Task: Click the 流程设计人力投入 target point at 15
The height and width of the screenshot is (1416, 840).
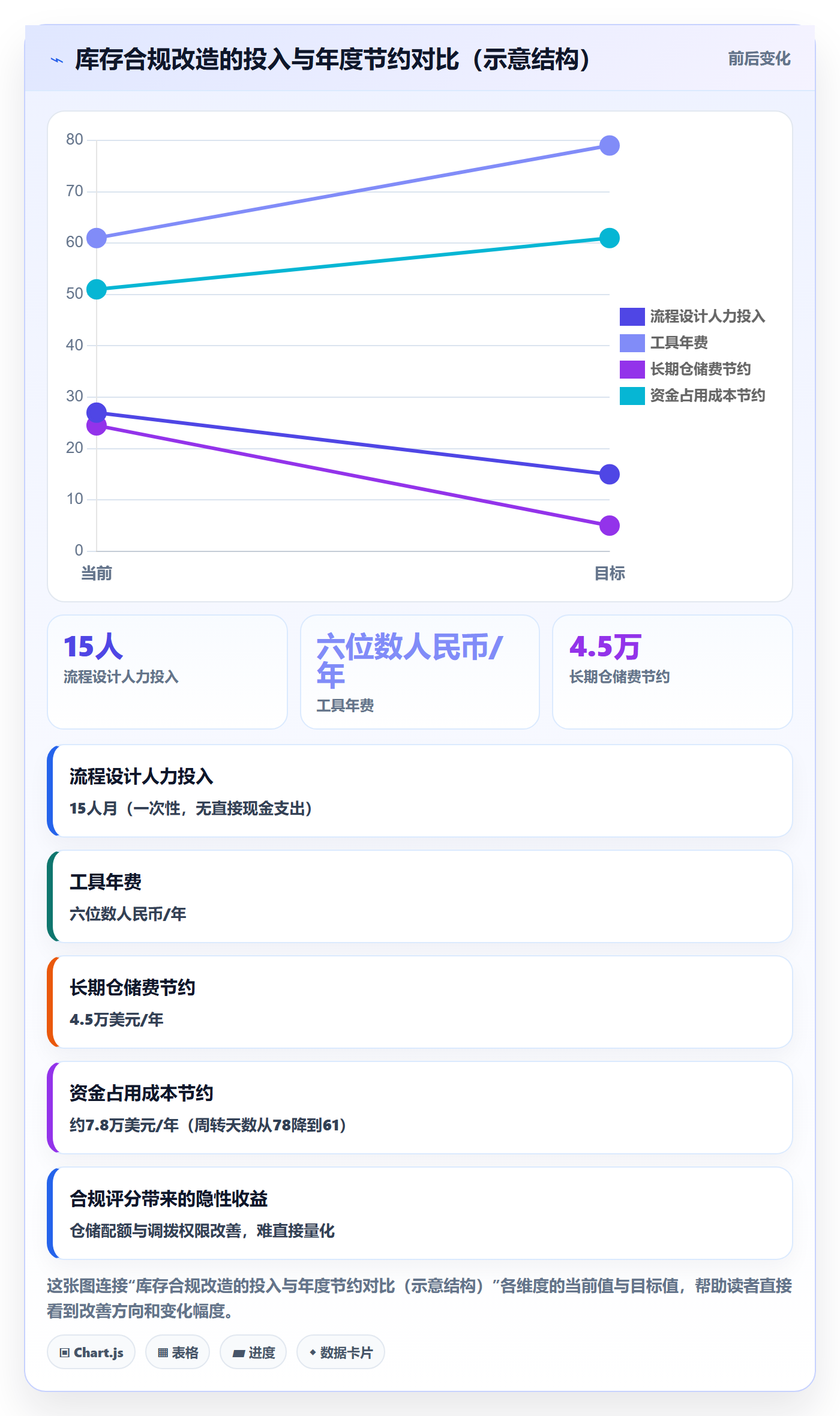Action: tap(609, 474)
